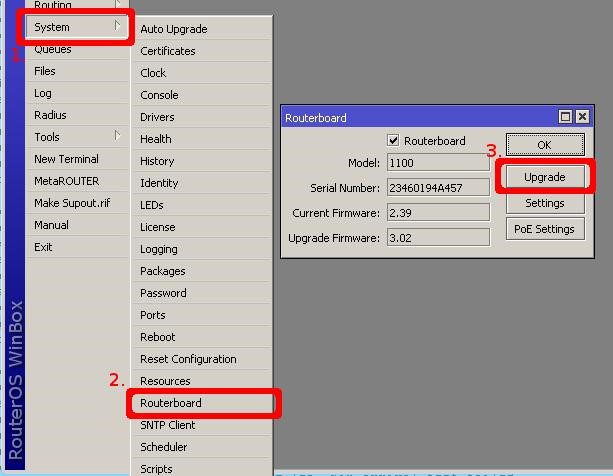Viewport: 613px width, 476px height.
Task: Click the Upgrade Firmware value field
Action: tap(437, 238)
